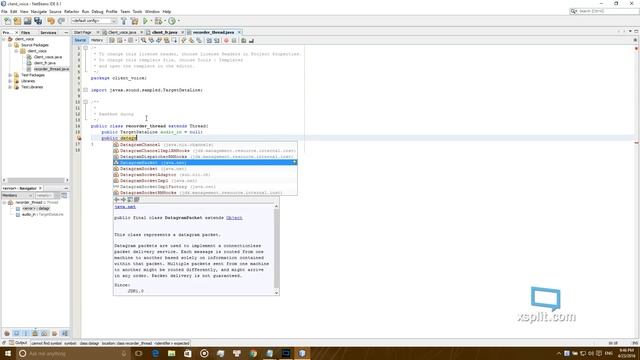
Task: Open the Window menu
Action: pos(152,11)
